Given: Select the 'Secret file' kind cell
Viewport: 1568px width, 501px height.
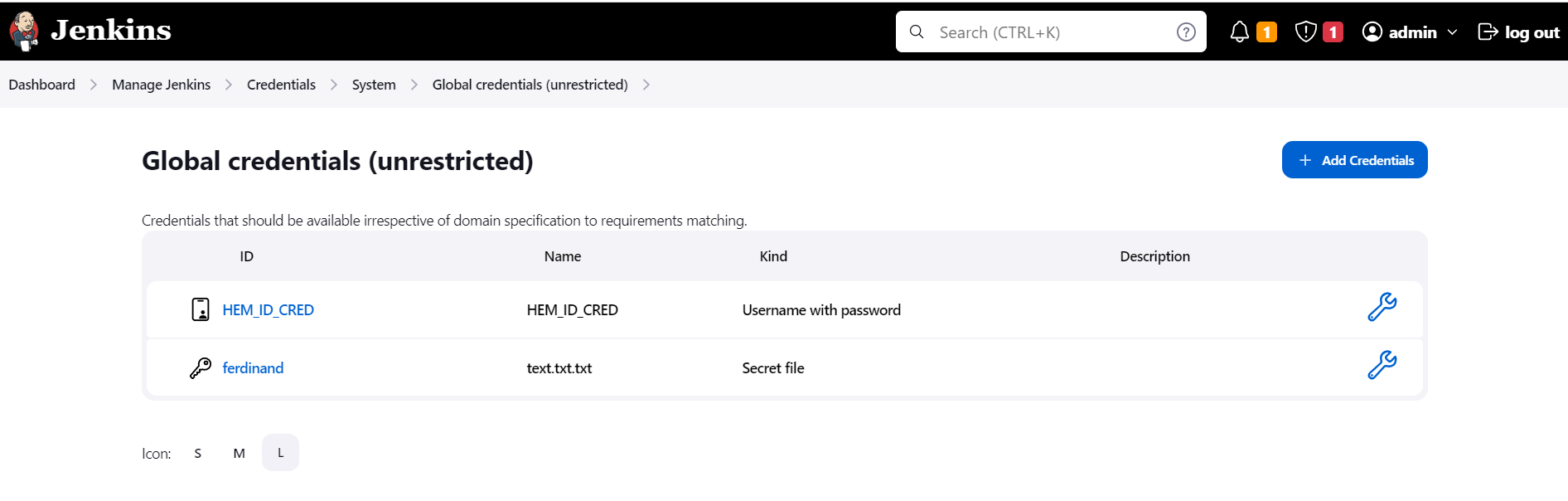Looking at the screenshot, I should [773, 367].
